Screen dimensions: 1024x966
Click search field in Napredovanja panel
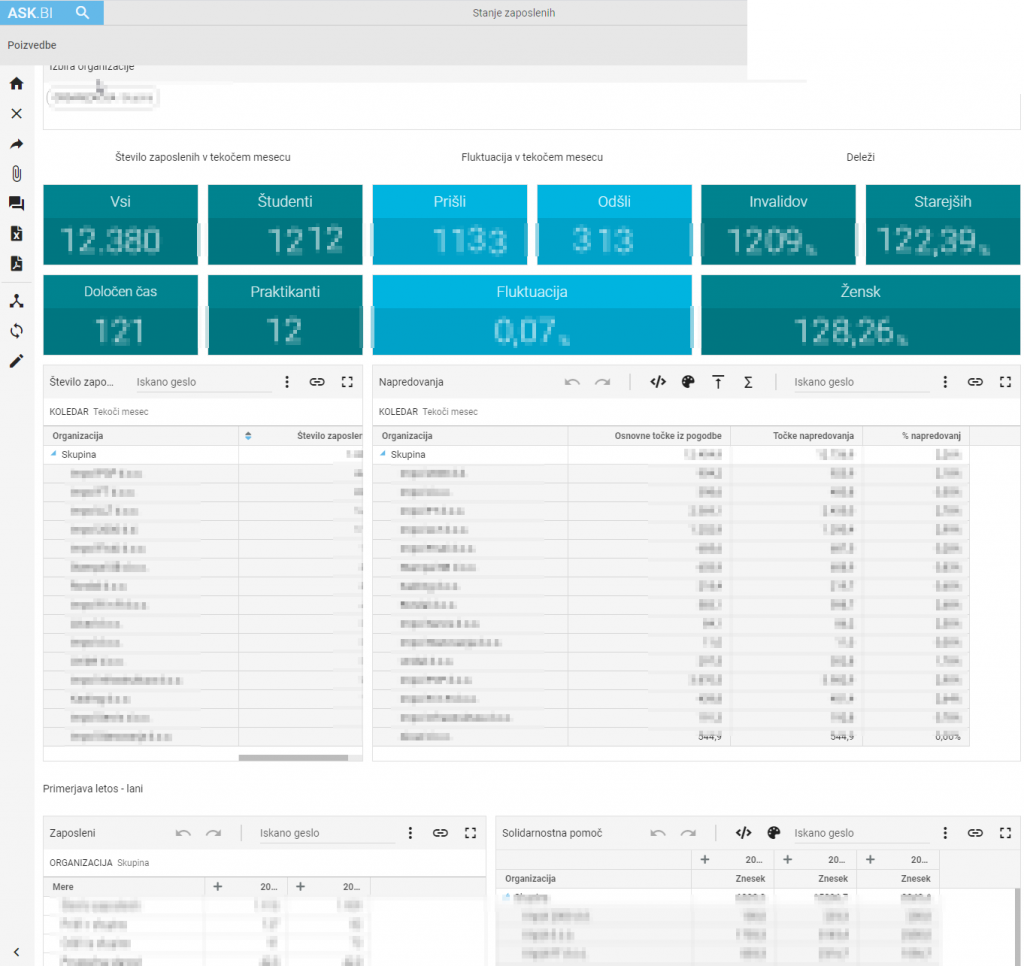click(x=860, y=382)
